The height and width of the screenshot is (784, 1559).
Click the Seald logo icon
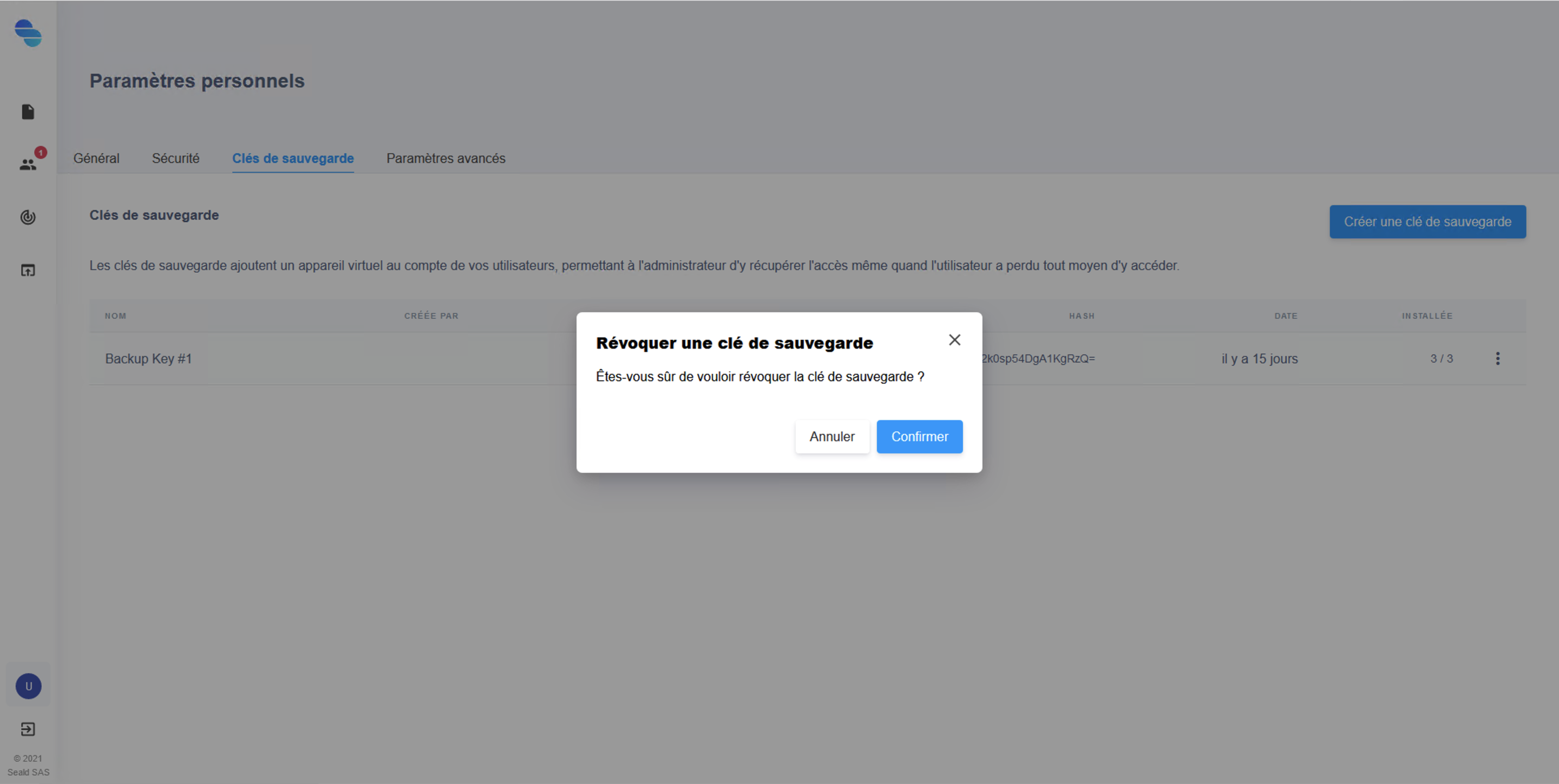[x=28, y=33]
